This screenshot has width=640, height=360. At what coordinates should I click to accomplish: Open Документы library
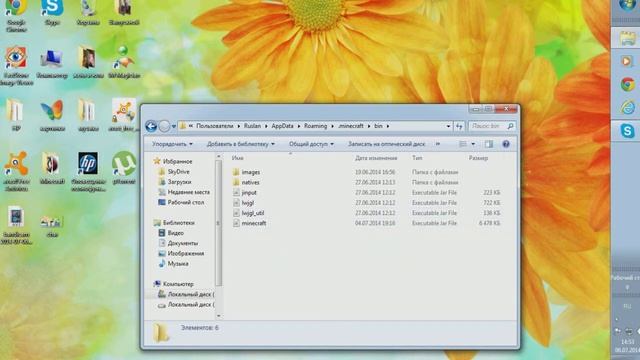click(x=182, y=243)
